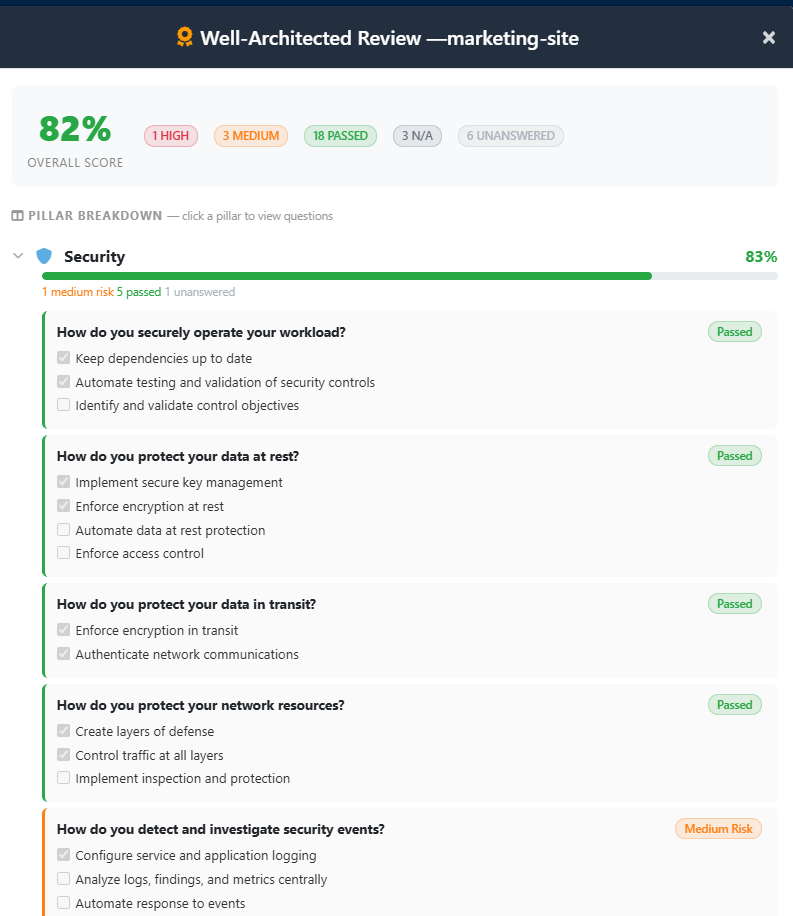Check 'Enforce access control' option
This screenshot has height=916, width=793.
[x=64, y=553]
